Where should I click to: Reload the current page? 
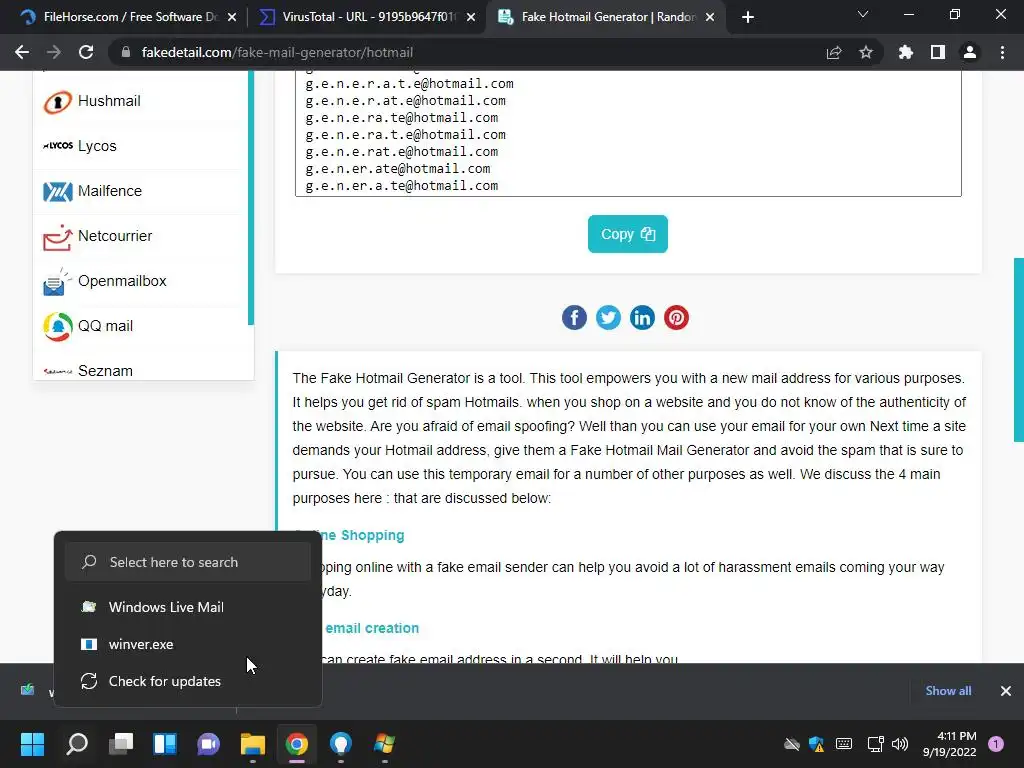click(x=86, y=52)
